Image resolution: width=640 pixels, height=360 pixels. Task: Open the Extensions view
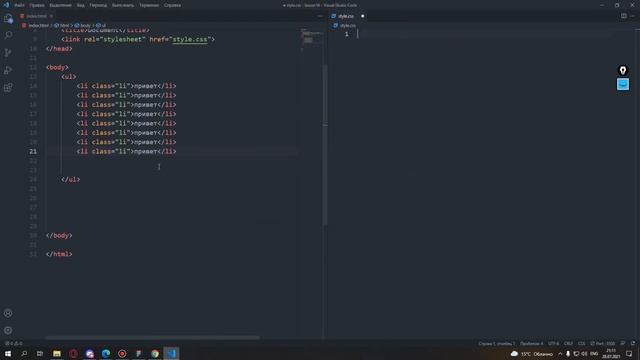click(8, 87)
